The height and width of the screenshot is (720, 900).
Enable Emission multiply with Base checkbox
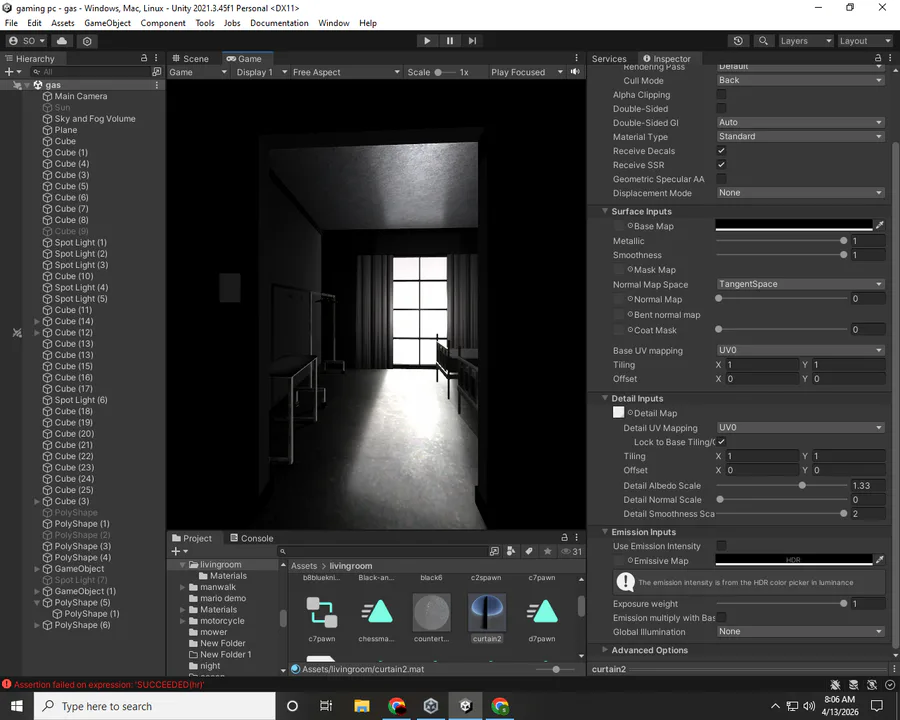(x=721, y=617)
